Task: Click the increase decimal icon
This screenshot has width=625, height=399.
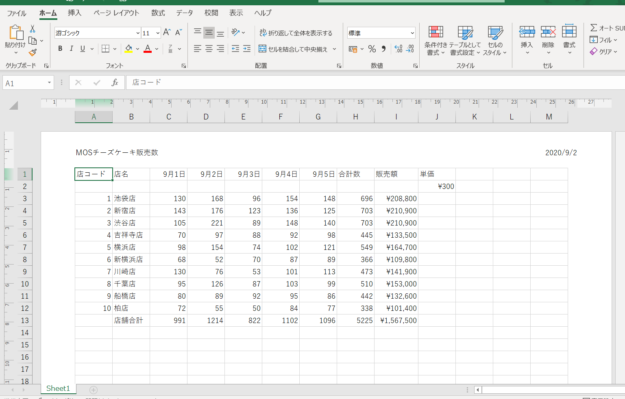Action: coord(398,49)
